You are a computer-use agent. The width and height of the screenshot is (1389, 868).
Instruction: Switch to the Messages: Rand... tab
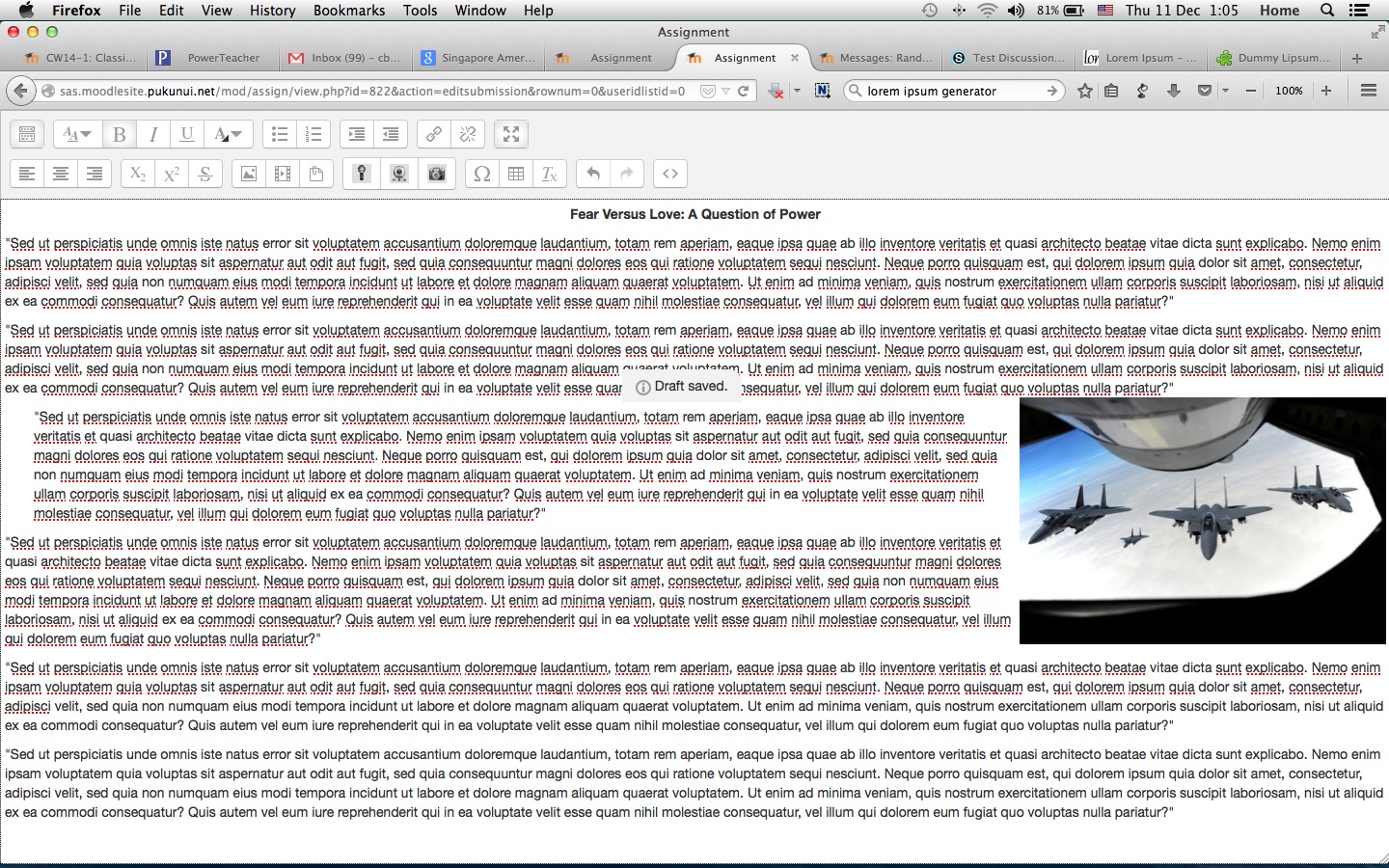point(875,58)
